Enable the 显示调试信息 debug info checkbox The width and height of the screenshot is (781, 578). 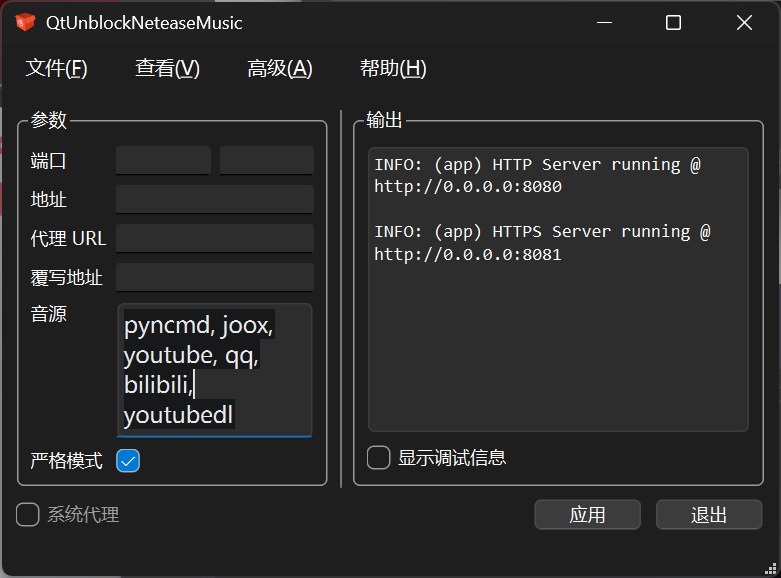[379, 457]
